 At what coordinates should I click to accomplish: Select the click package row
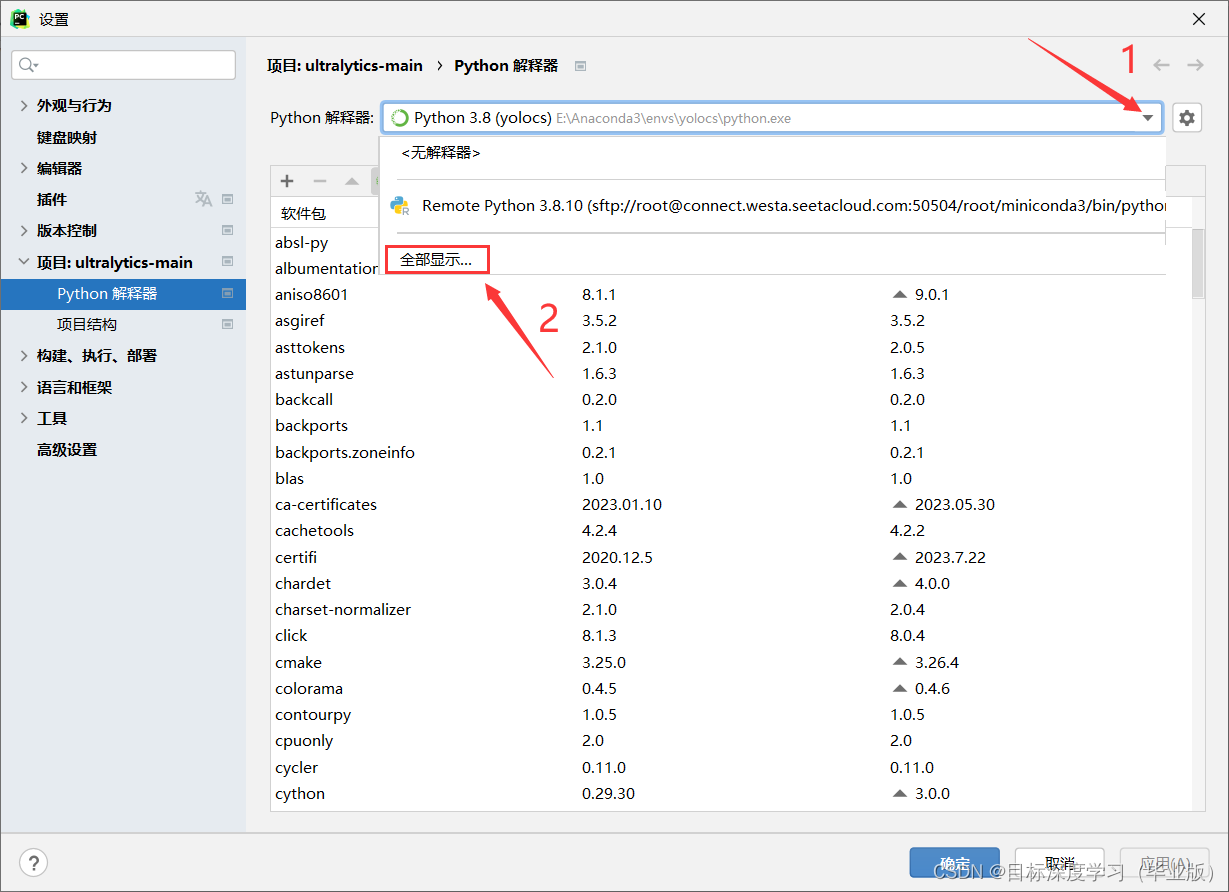click(731, 635)
